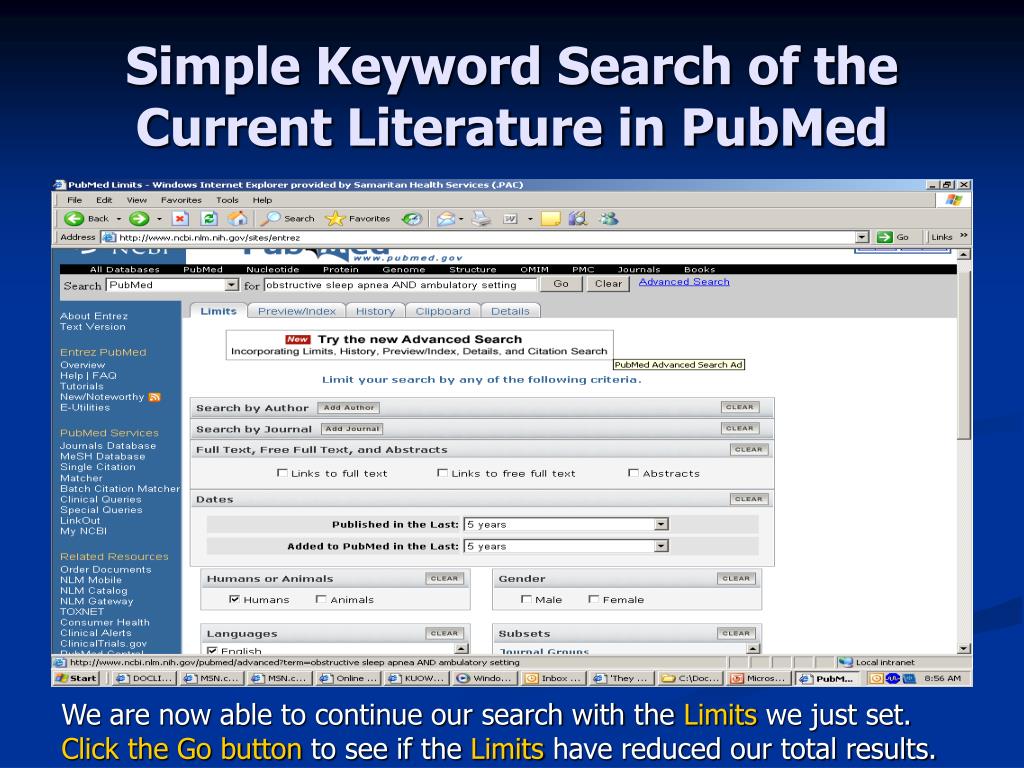Viewport: 1024px width, 768px height.
Task: Open the Start menu button
Action: point(77,678)
